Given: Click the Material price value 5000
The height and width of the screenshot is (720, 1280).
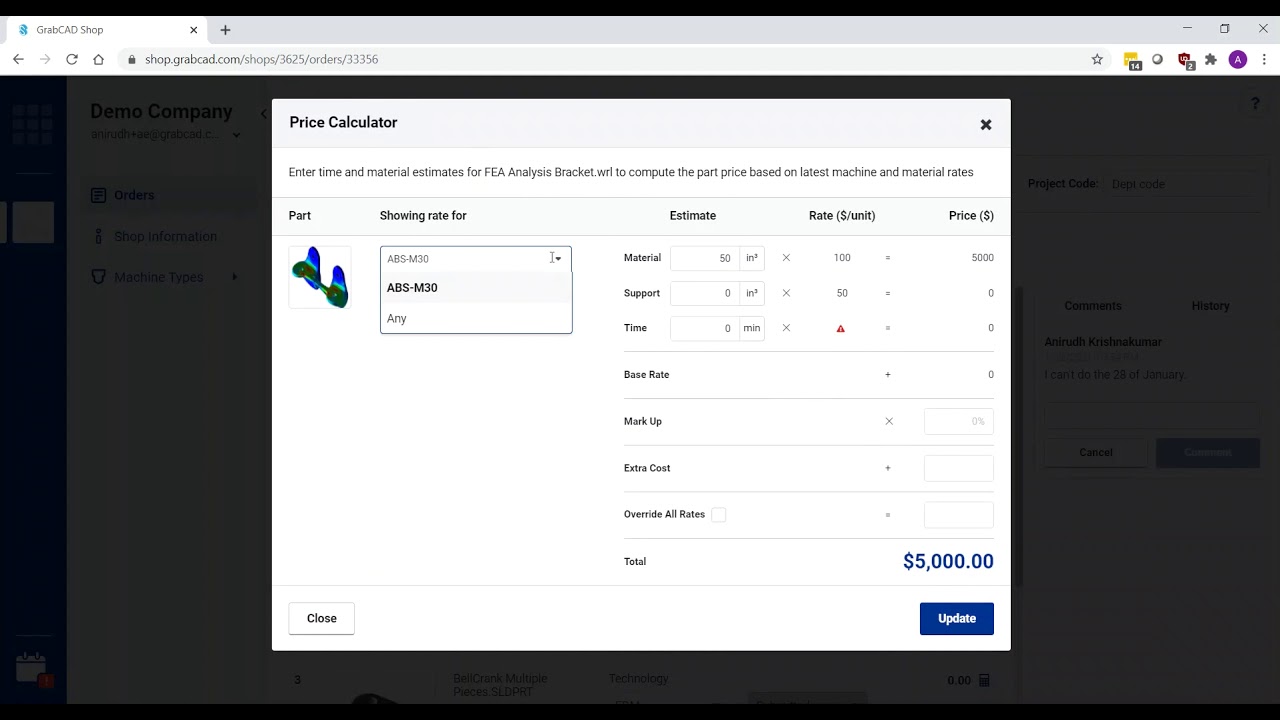Looking at the screenshot, I should 982,258.
